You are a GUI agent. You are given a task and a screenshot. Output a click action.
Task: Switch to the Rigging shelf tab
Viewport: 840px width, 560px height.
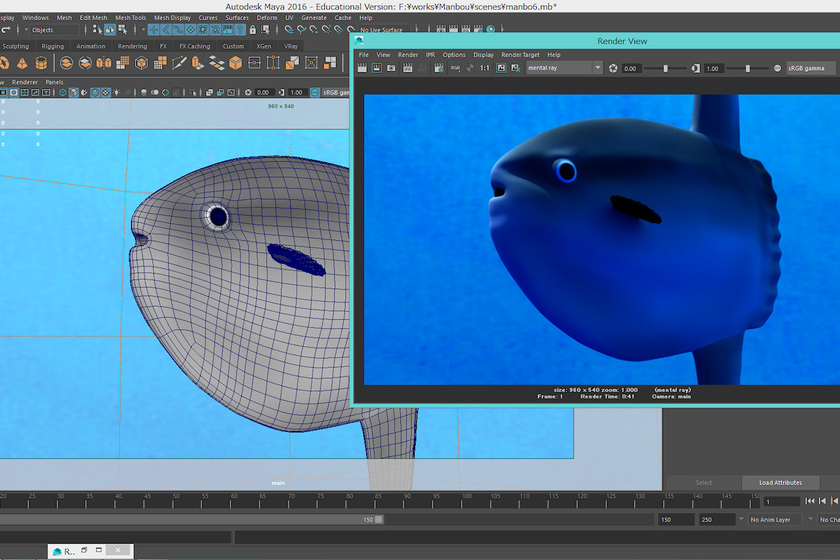pyautogui.click(x=53, y=46)
